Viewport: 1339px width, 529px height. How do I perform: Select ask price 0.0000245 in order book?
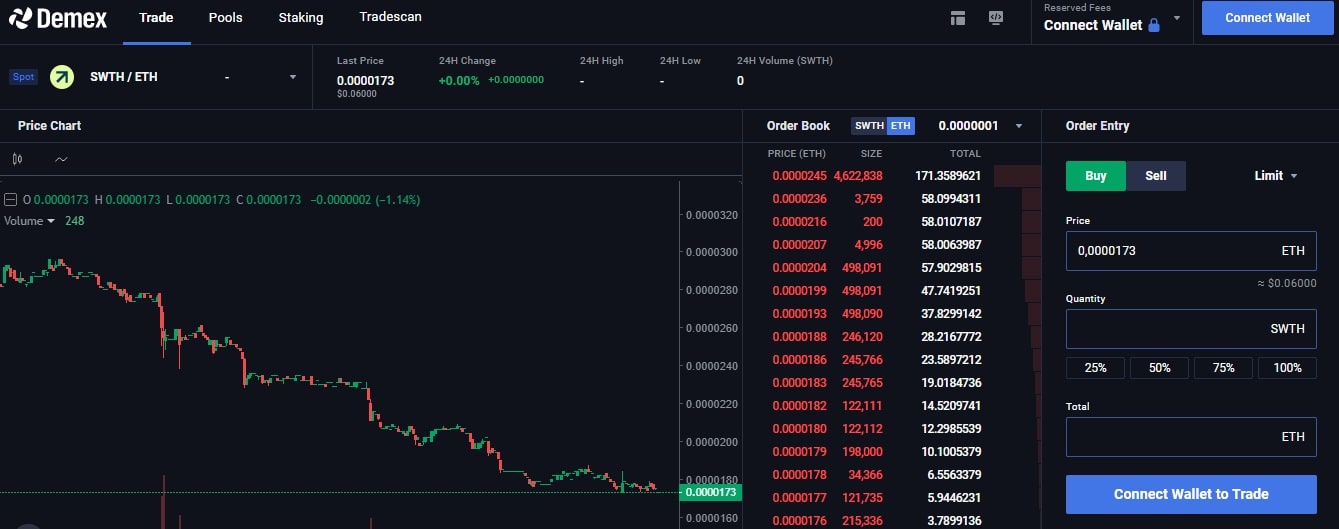[800, 176]
